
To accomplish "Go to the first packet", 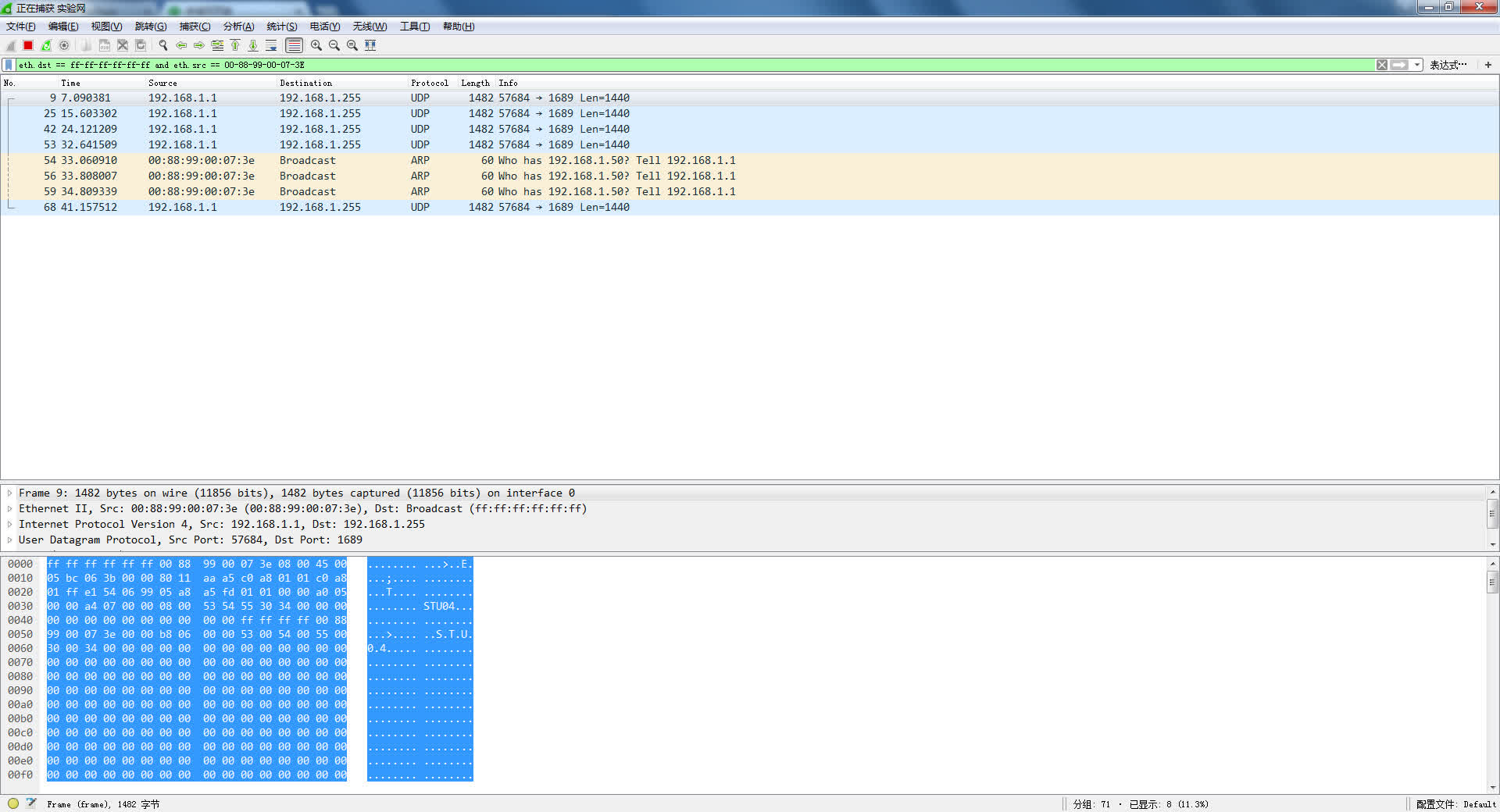I will click(x=235, y=45).
